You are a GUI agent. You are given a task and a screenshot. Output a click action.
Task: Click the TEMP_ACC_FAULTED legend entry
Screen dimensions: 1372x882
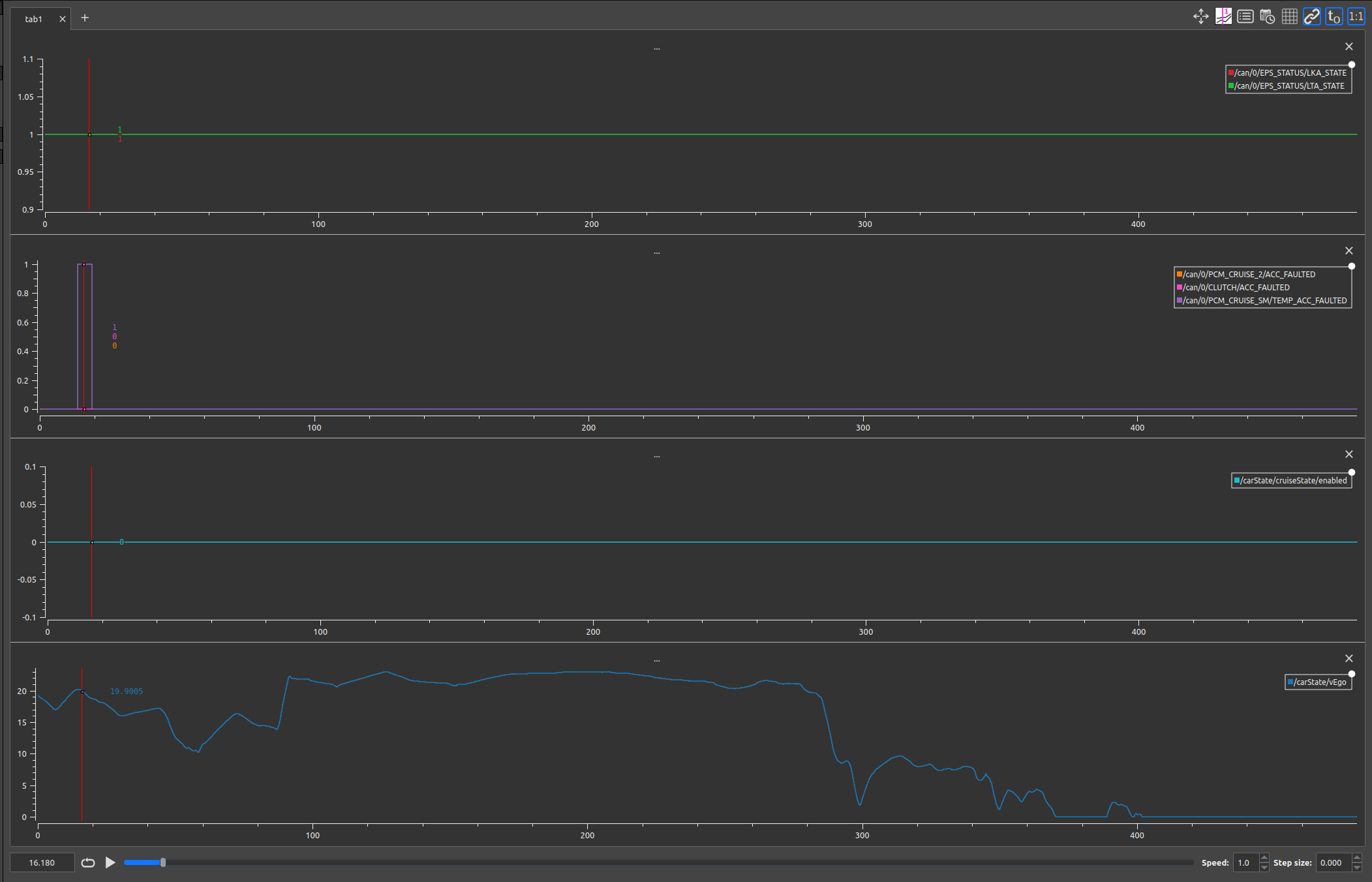click(x=1264, y=300)
